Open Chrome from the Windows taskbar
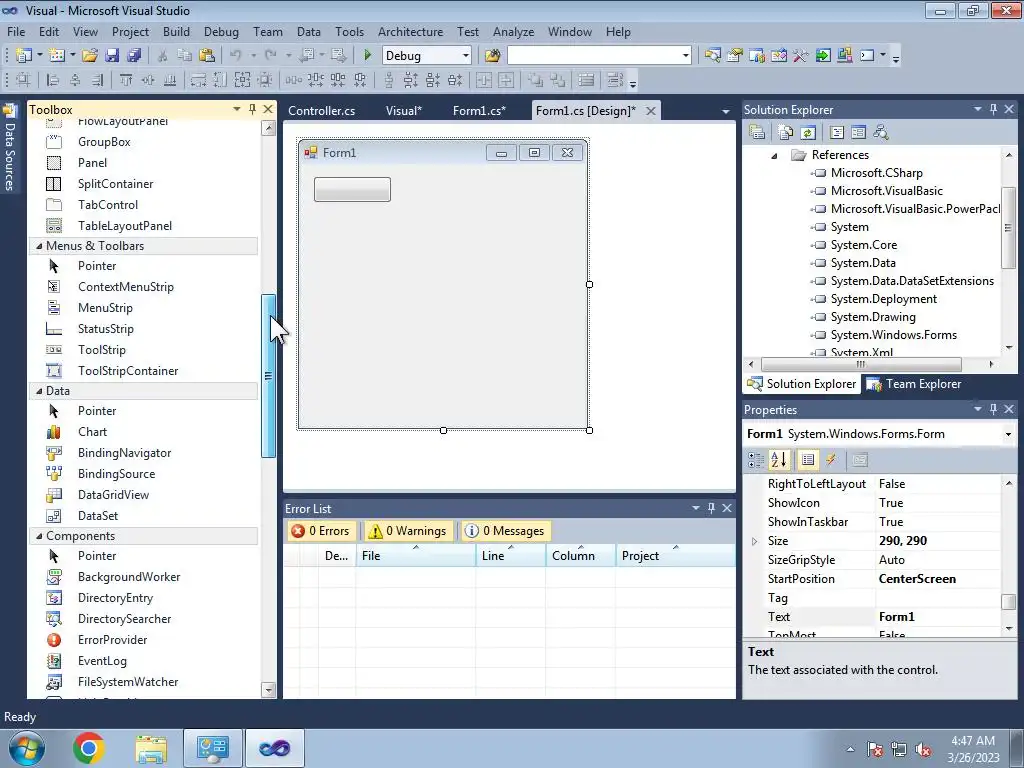The image size is (1024, 768). 89,748
